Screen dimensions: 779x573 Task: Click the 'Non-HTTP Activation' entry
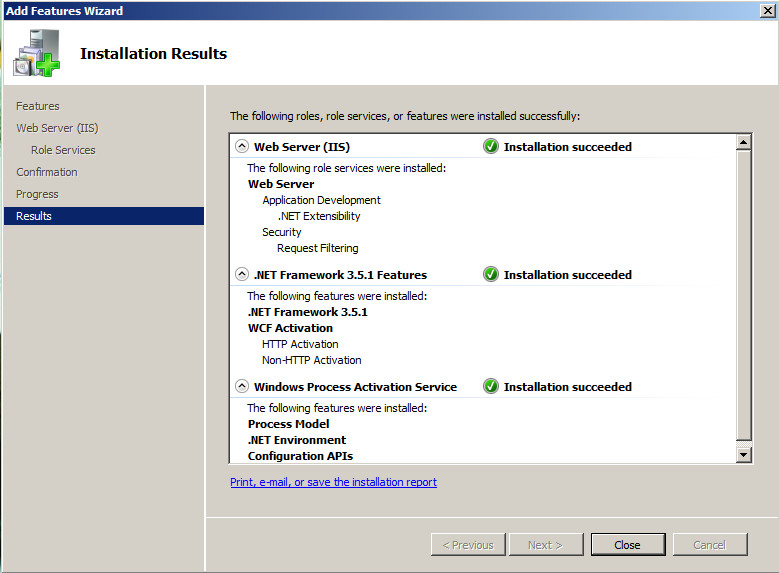pyautogui.click(x=312, y=360)
